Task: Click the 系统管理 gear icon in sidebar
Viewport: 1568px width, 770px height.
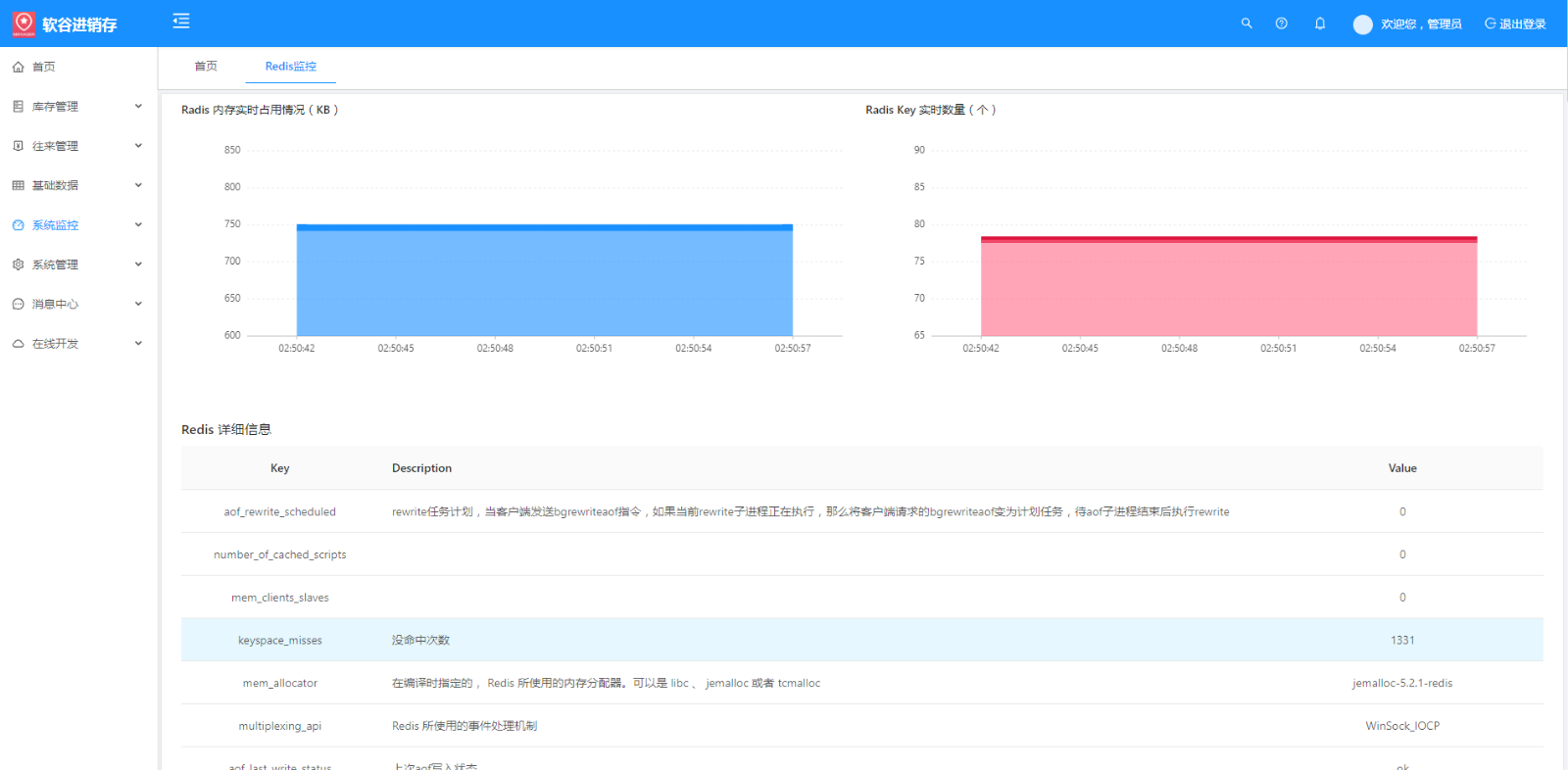Action: click(19, 265)
